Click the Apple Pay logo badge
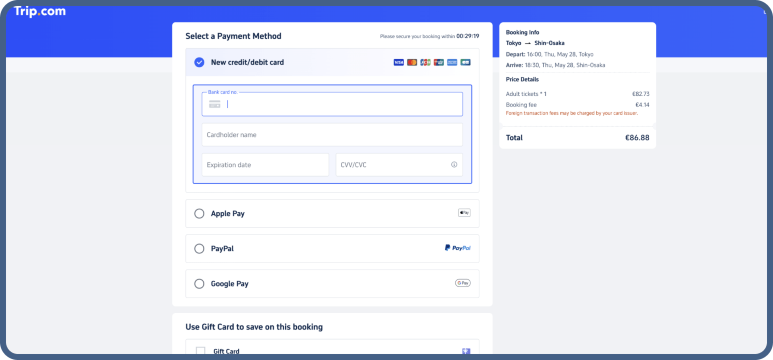Viewport: 773px width, 360px height. pos(464,213)
